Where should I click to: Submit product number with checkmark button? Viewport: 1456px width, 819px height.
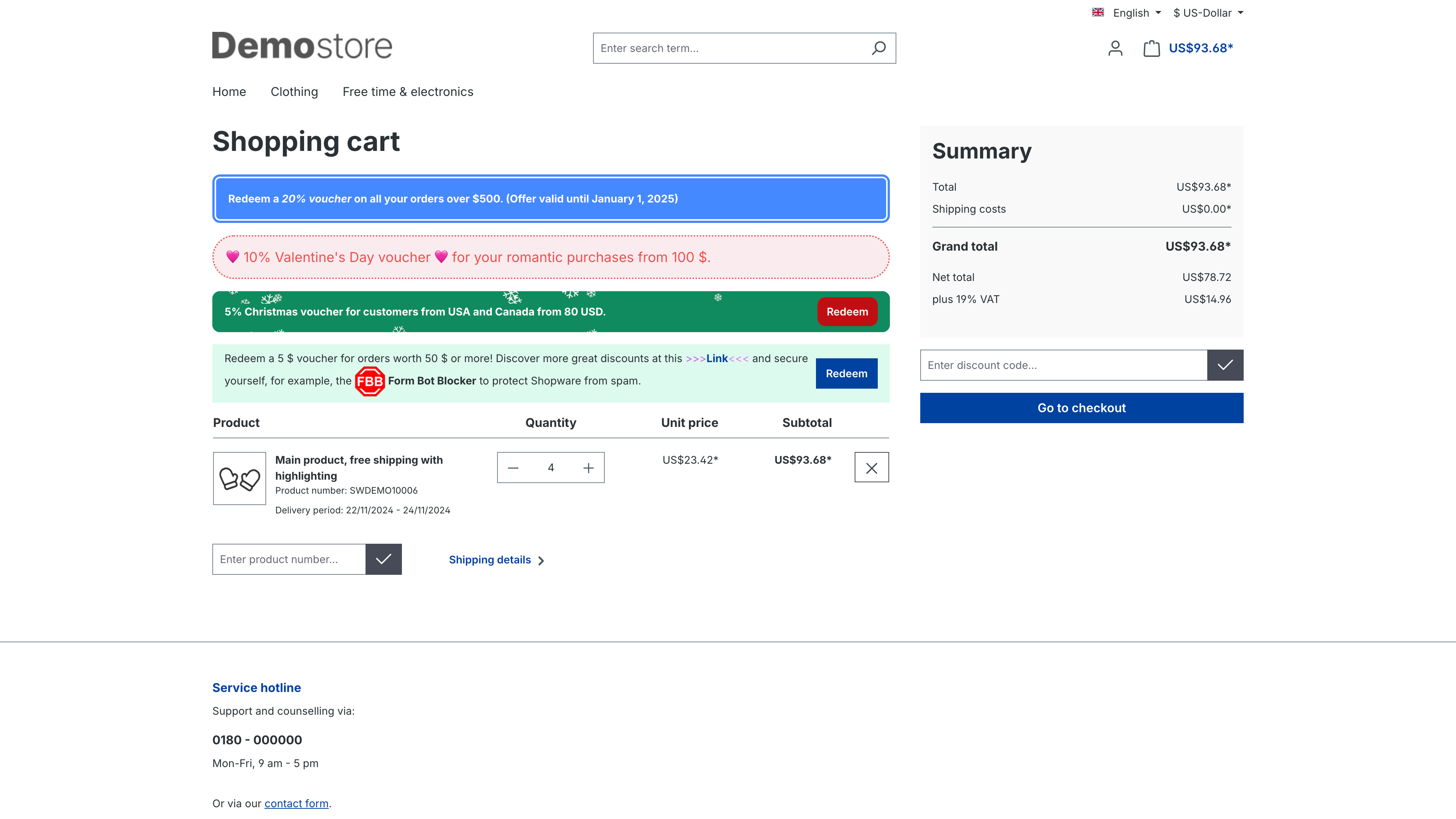pyautogui.click(x=384, y=560)
